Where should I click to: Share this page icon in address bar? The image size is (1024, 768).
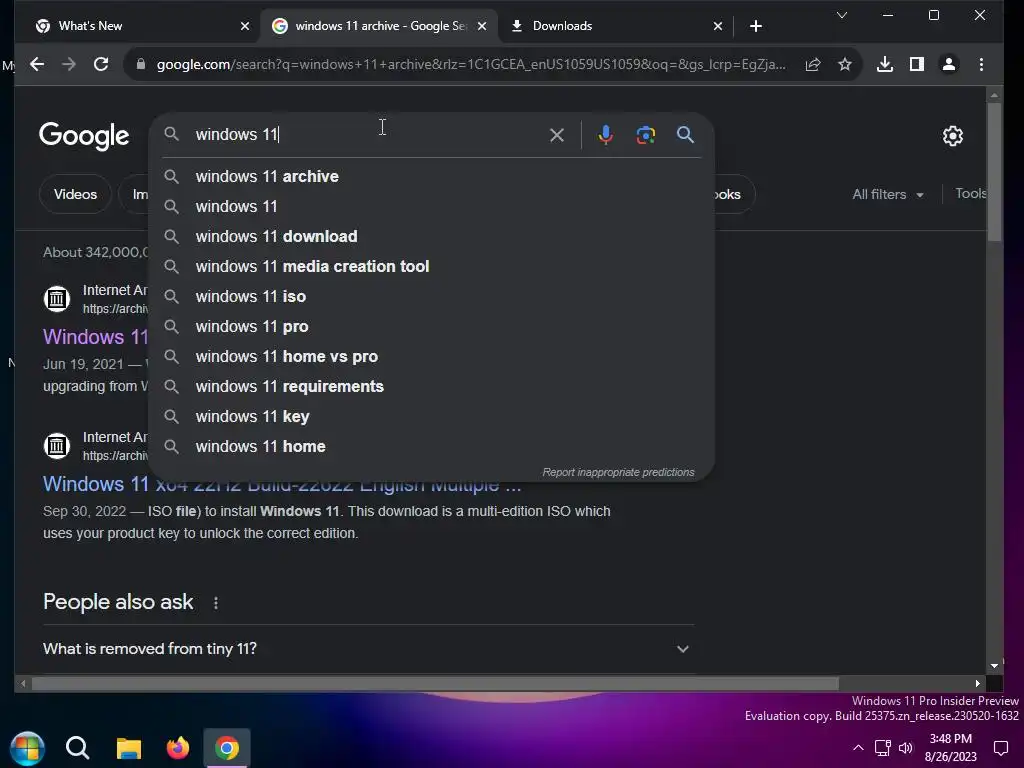point(813,64)
